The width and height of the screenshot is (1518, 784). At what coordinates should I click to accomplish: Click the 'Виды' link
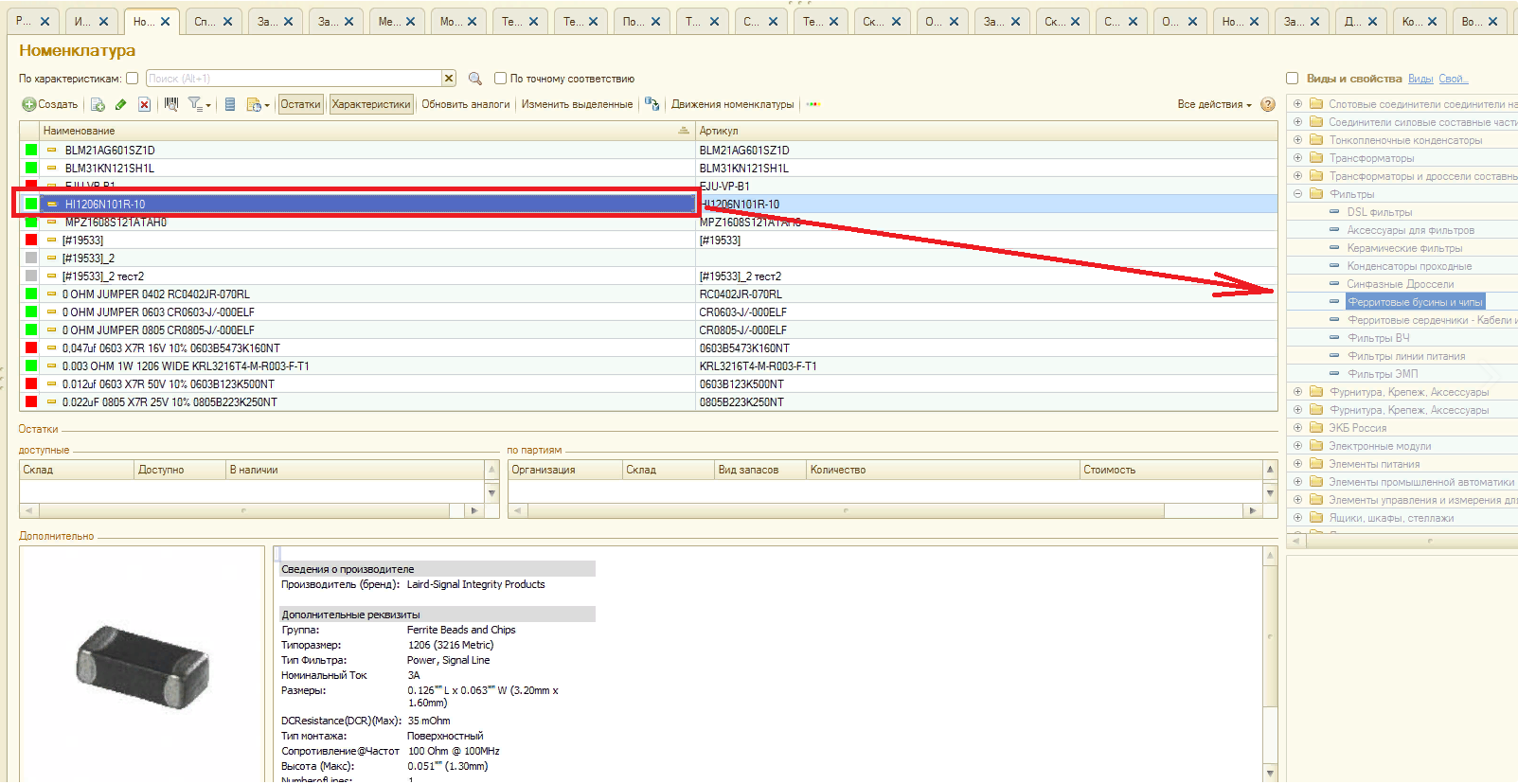[1420, 79]
